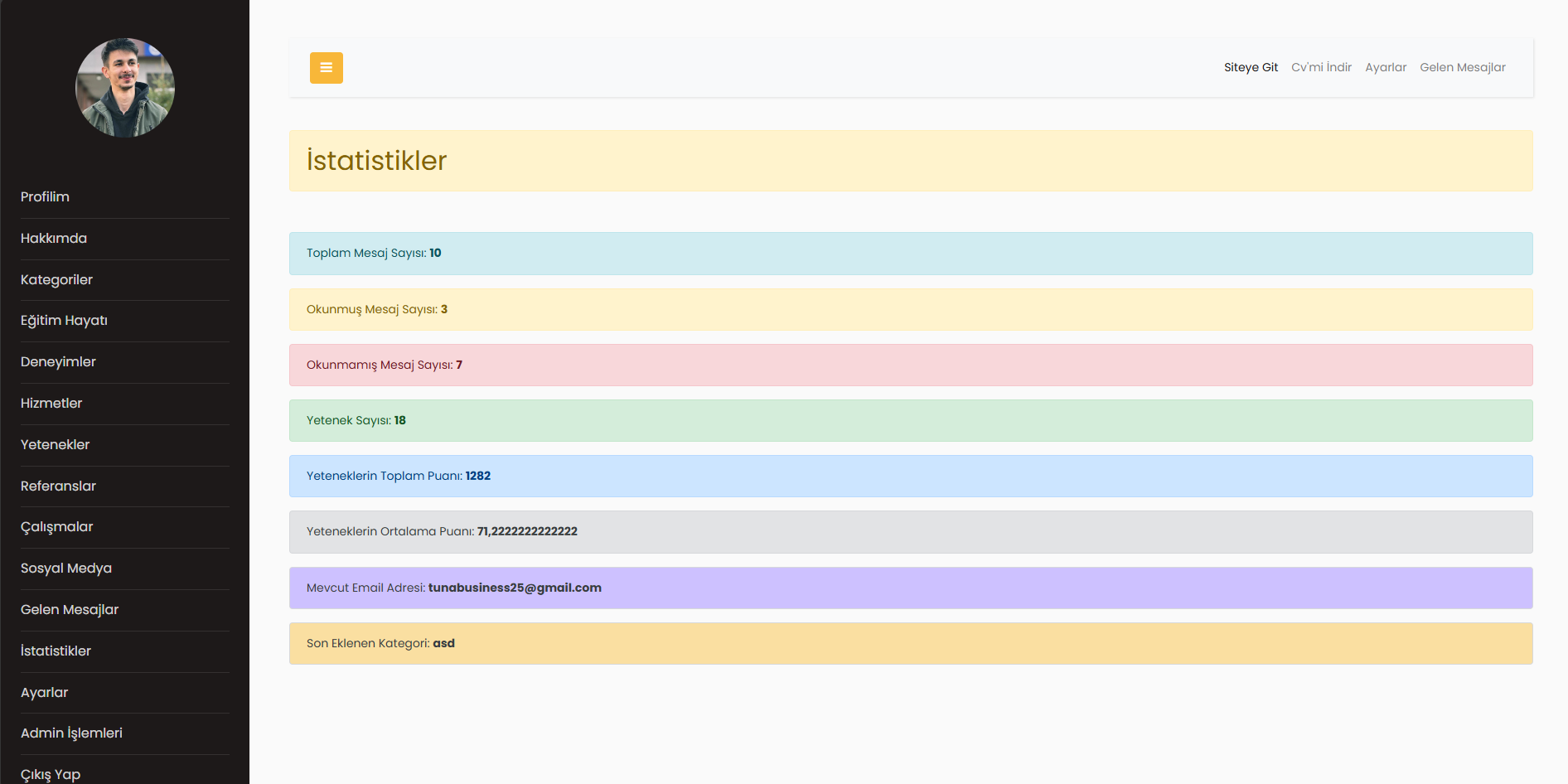Open Ayarlar from the top navbar
This screenshot has height=784, width=1568.
[1386, 68]
